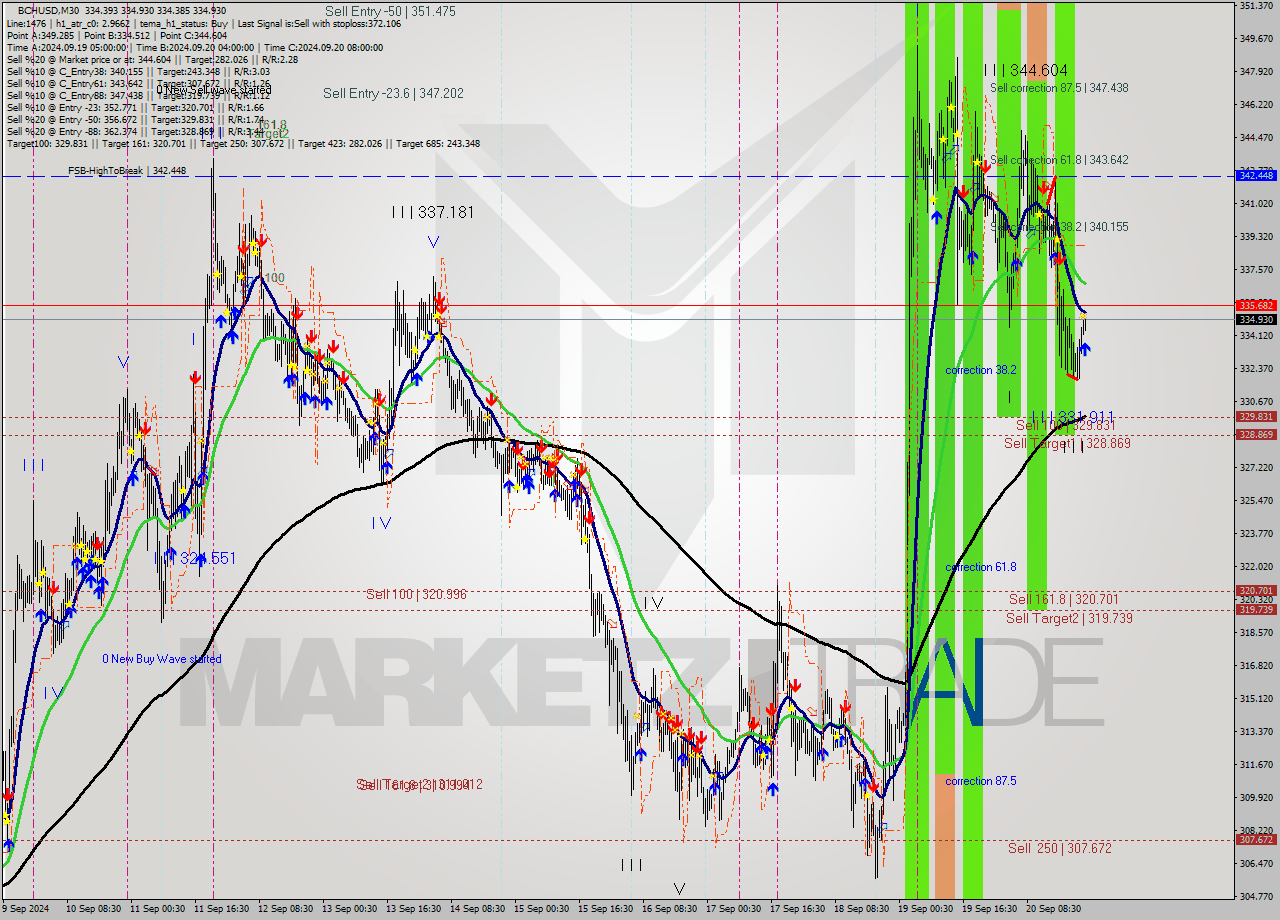This screenshot has width=1280, height=920.
Task: Click the 304.770 price axis value
Action: click(1256, 896)
